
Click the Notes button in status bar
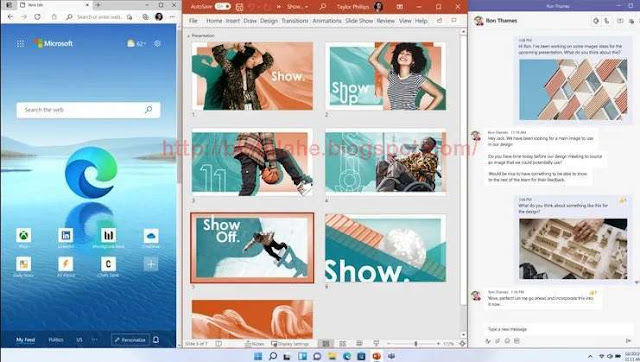pyautogui.click(x=254, y=344)
